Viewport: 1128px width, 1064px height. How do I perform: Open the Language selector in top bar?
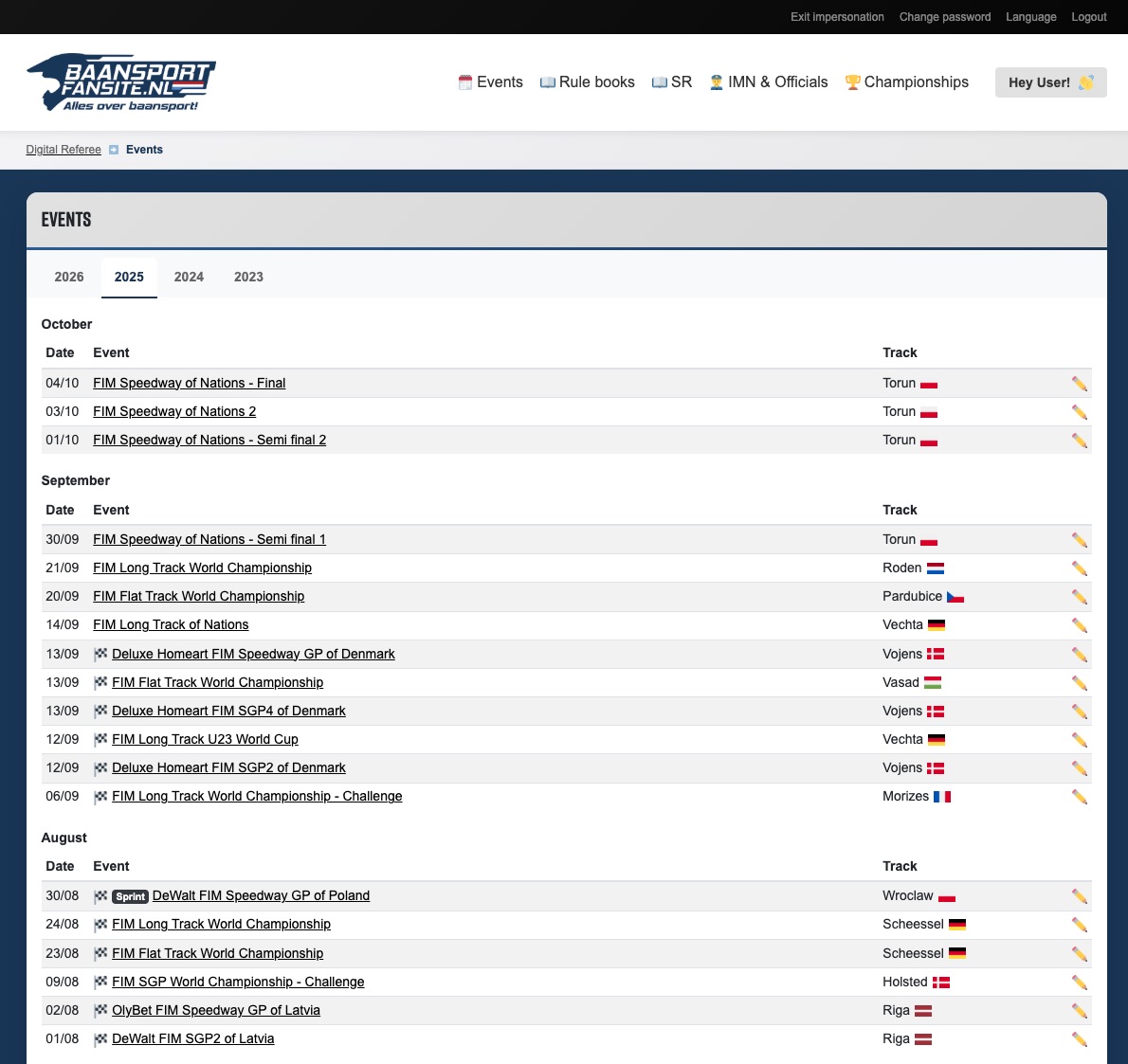(1030, 17)
